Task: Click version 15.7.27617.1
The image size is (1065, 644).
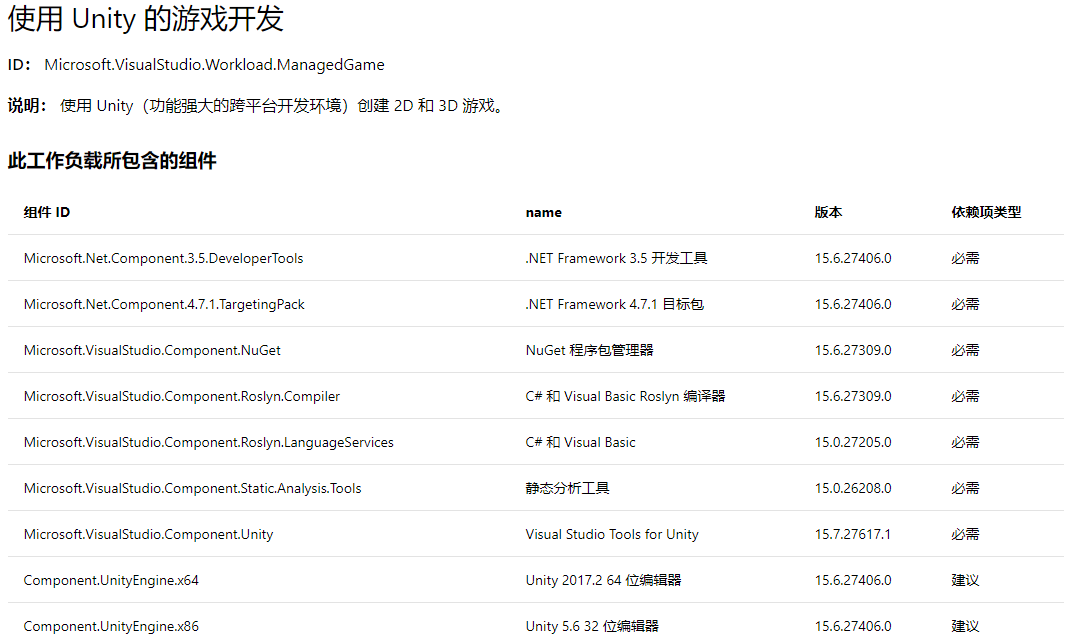Action: 852,535
